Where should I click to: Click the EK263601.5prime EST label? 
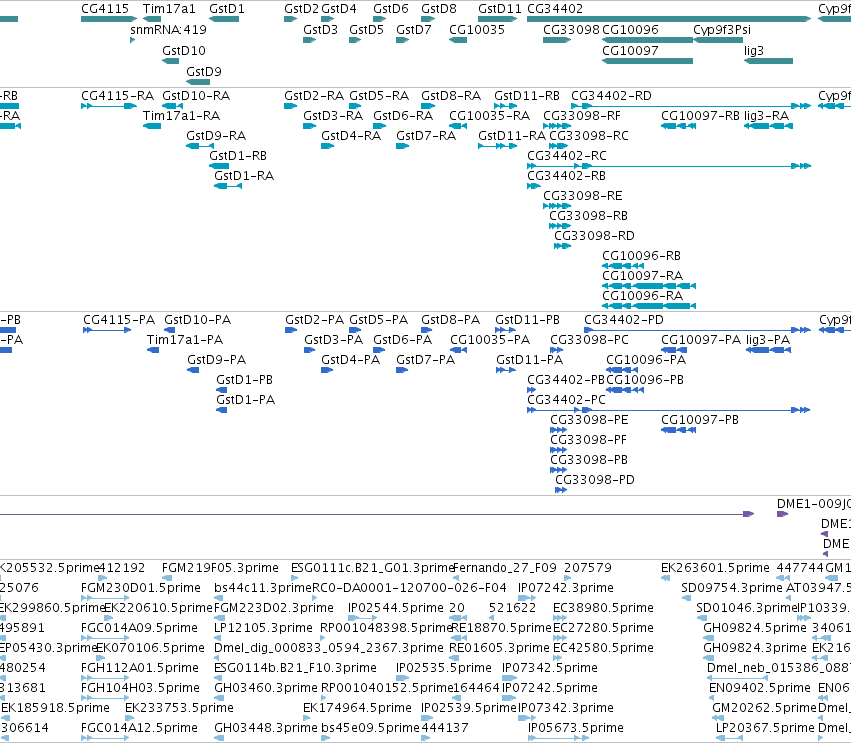tap(715, 568)
